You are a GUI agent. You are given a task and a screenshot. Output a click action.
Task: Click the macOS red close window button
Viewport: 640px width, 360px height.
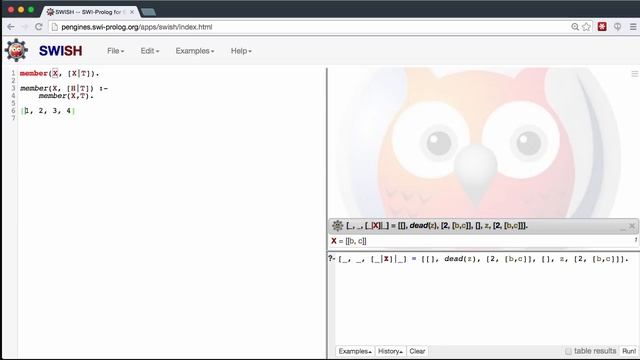pyautogui.click(x=11, y=9)
